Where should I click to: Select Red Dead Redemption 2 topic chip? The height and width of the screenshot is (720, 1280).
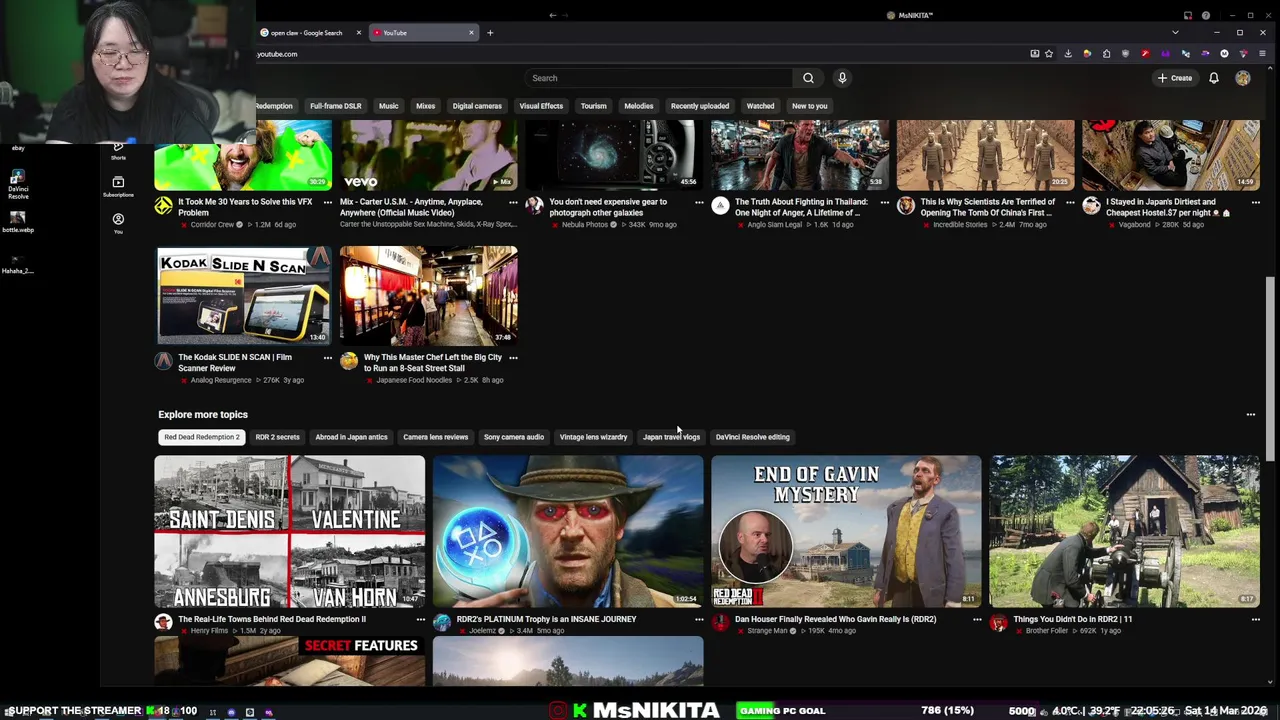tap(202, 437)
